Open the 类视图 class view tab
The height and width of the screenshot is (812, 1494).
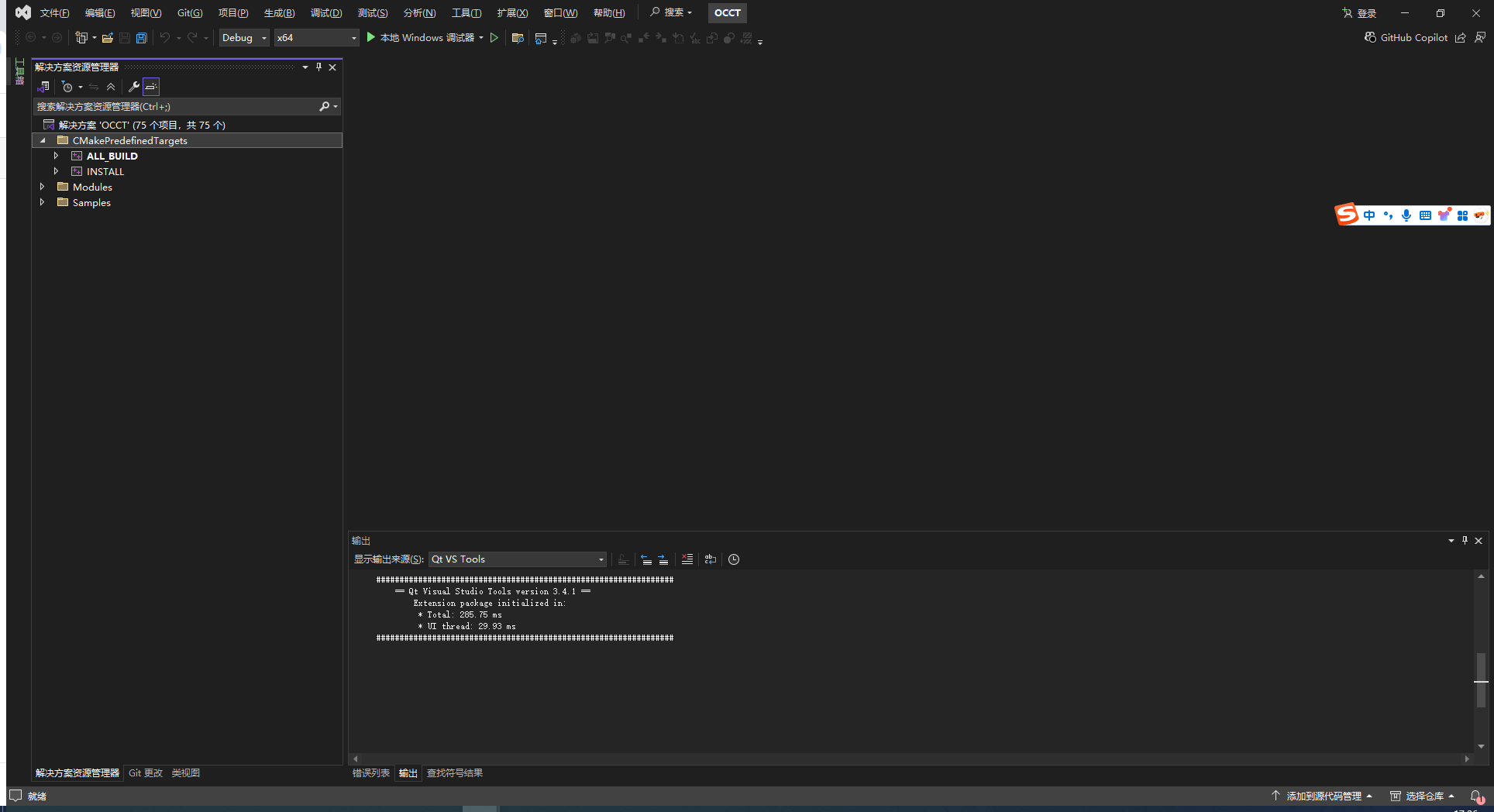pos(186,773)
